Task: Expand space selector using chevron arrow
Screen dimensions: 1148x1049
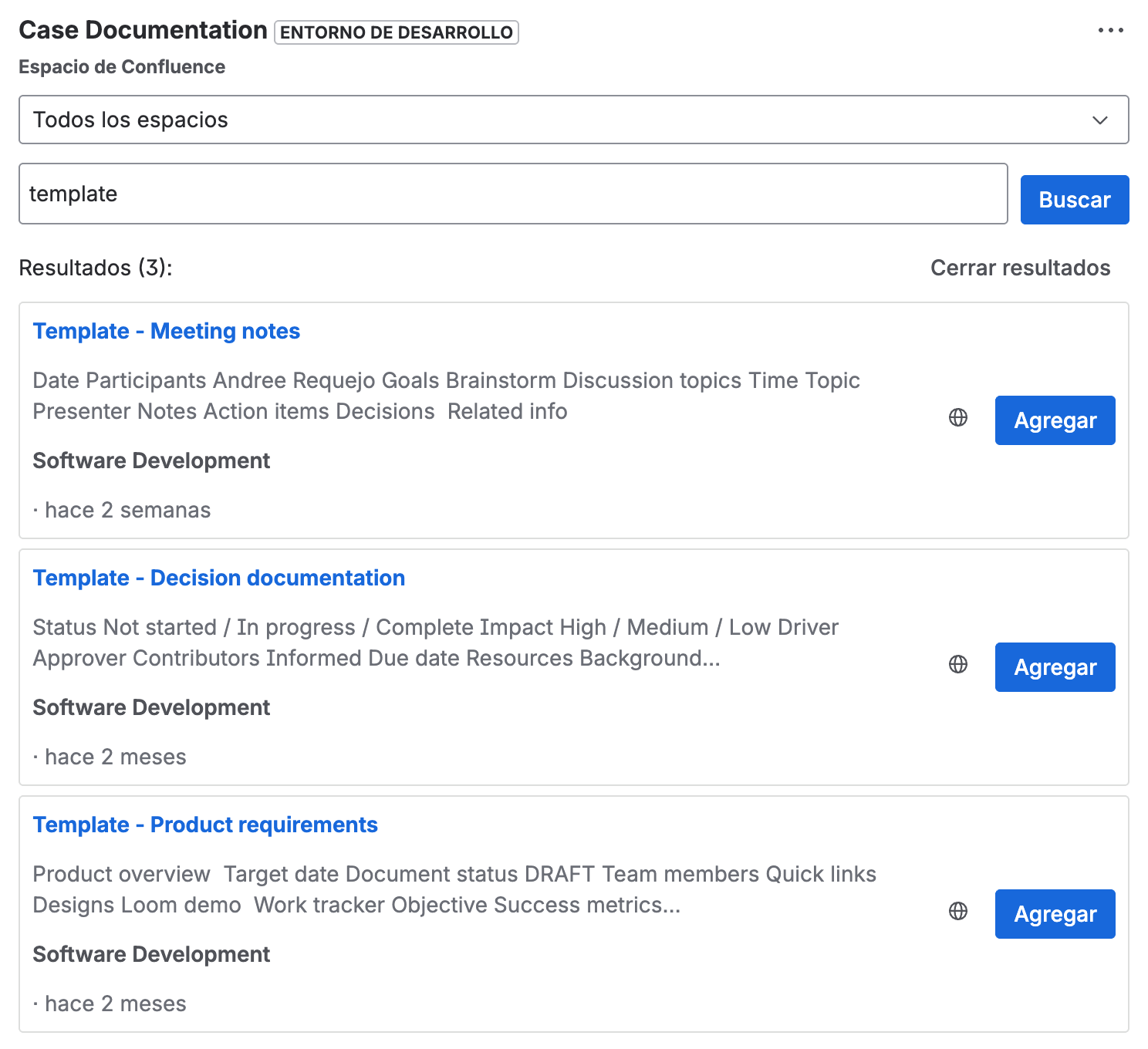Action: click(x=1100, y=120)
